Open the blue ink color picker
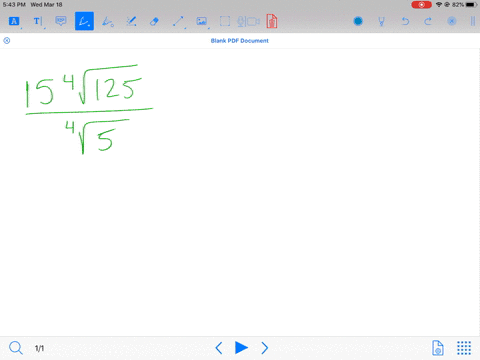 click(x=358, y=21)
